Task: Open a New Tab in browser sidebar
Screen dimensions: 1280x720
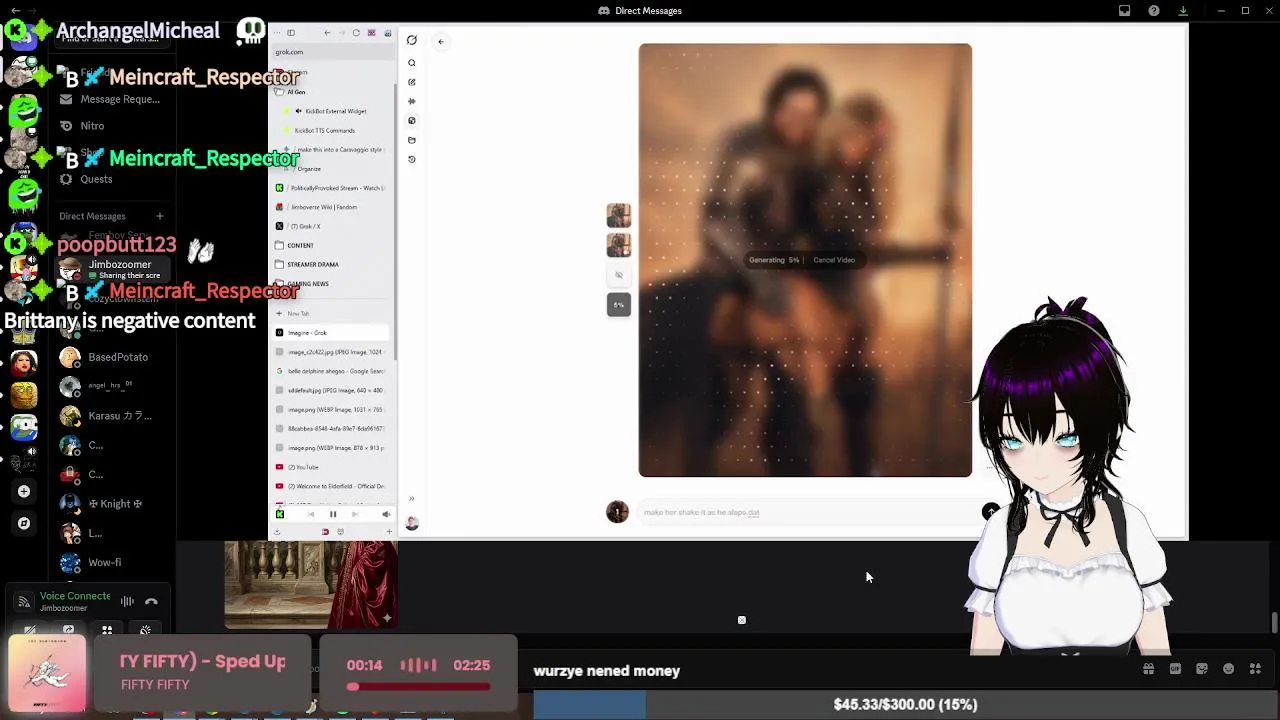Action: pyautogui.click(x=331, y=313)
